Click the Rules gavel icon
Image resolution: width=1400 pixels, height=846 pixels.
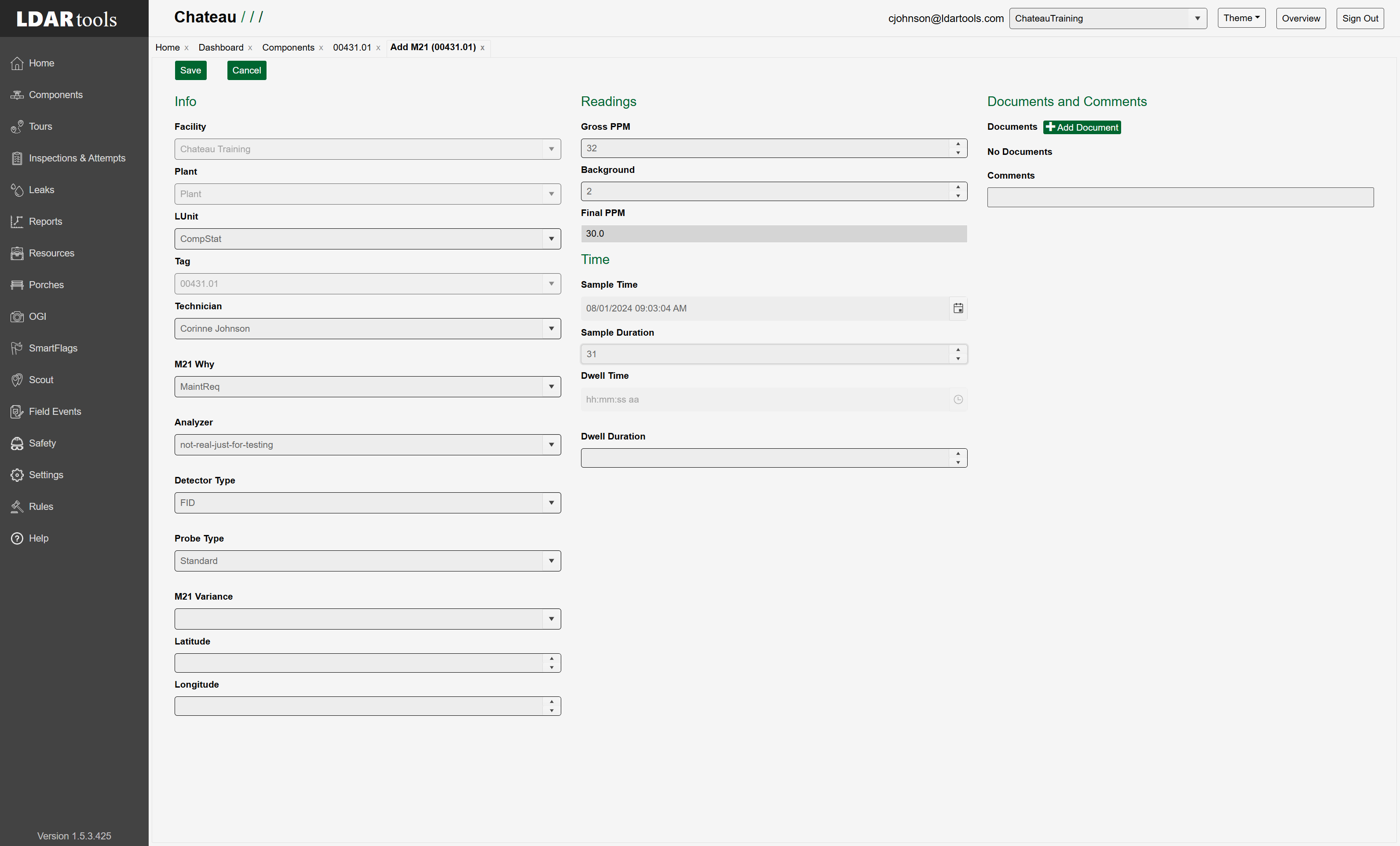[x=17, y=507]
